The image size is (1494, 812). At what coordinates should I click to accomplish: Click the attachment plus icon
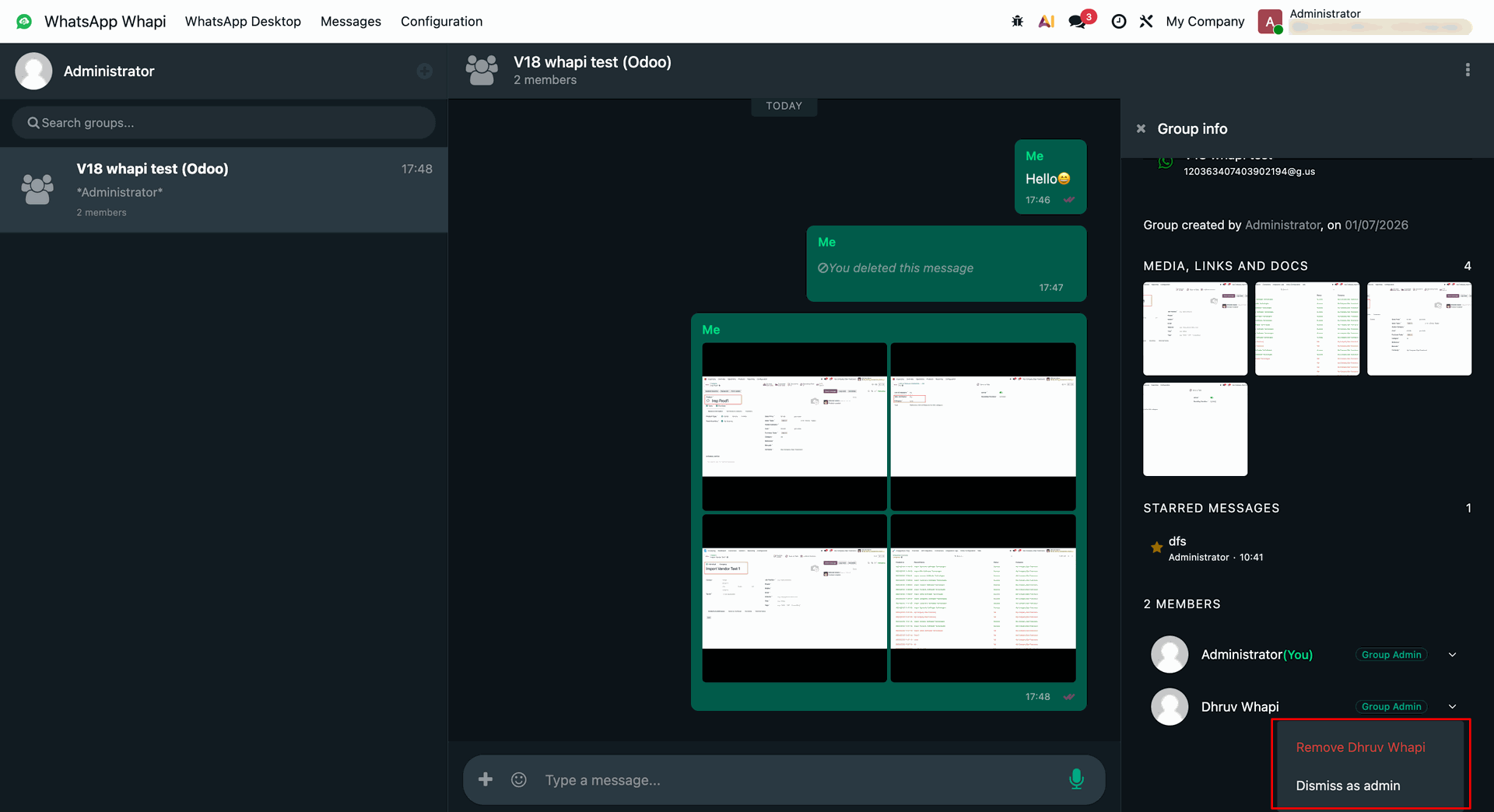pos(486,779)
